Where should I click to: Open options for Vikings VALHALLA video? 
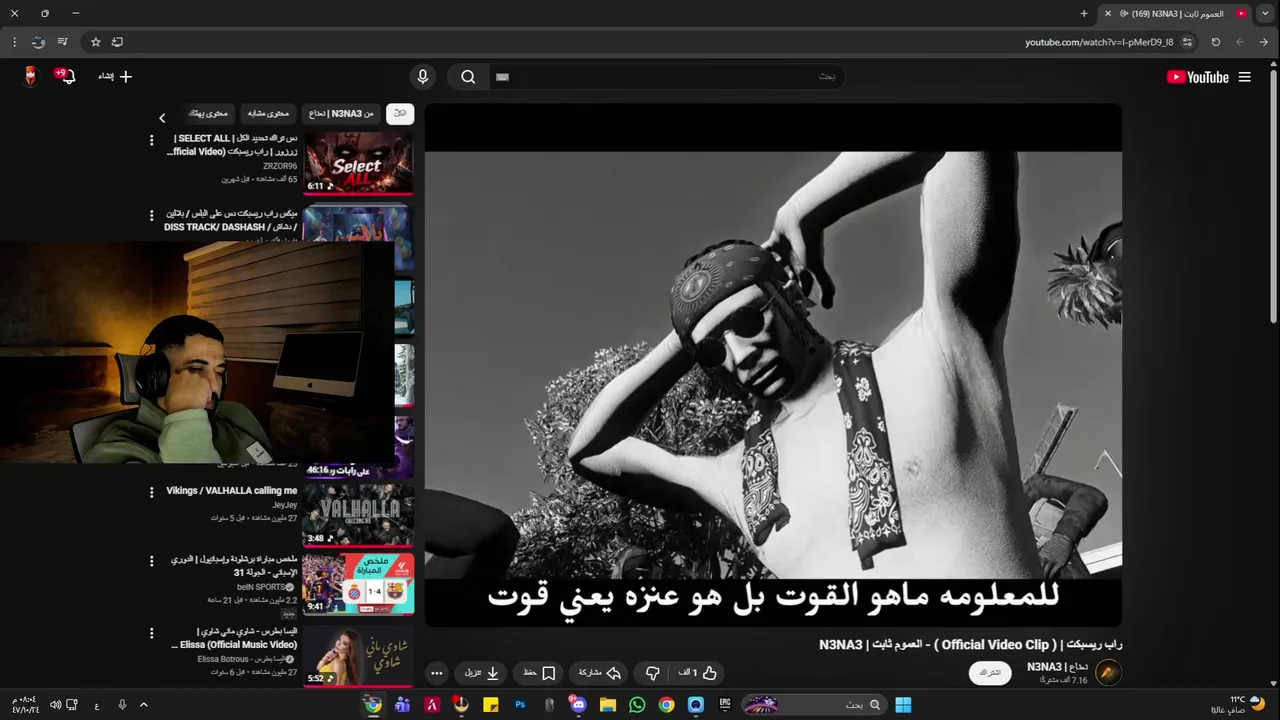pyautogui.click(x=151, y=492)
